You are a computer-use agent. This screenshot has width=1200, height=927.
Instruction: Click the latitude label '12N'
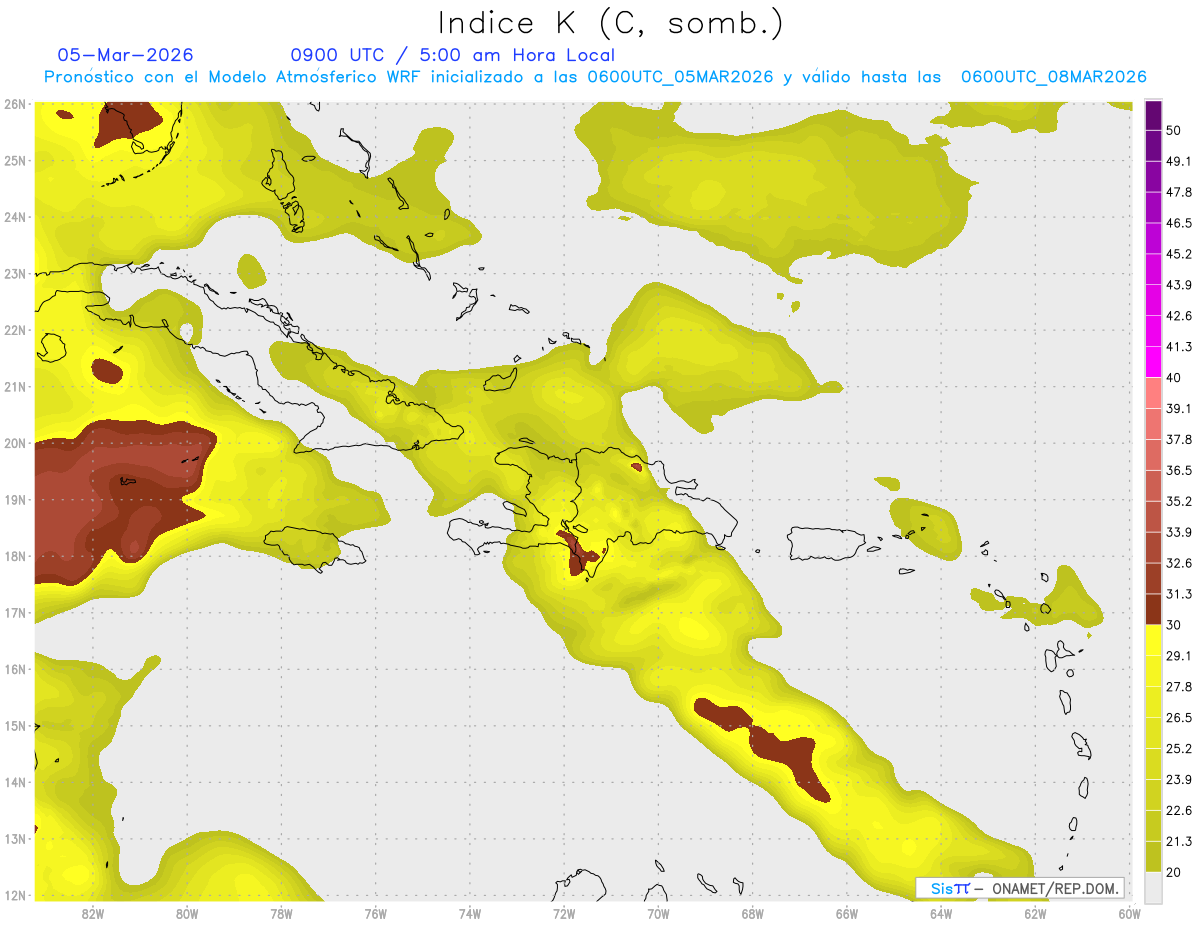coord(14,895)
